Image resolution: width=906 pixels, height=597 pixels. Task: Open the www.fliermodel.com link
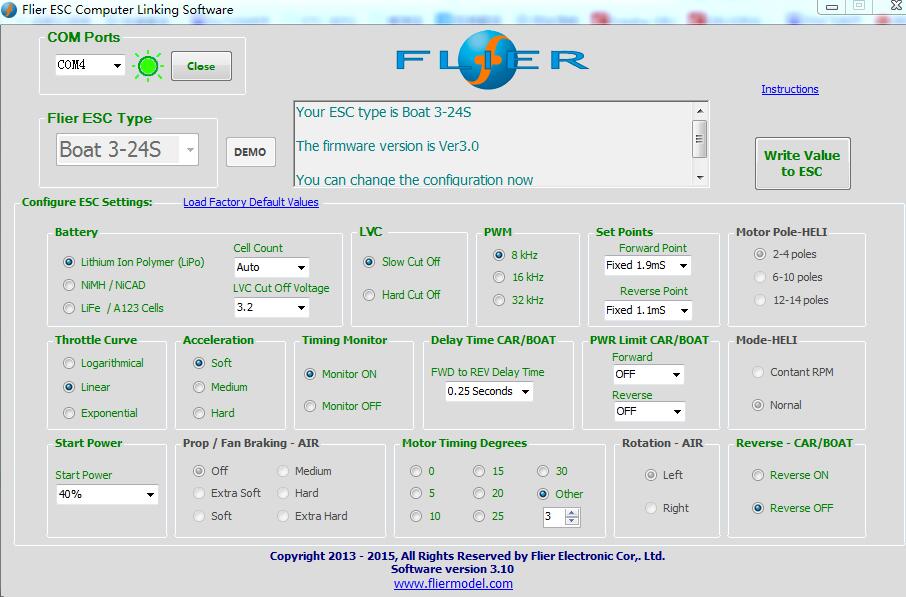[453, 583]
